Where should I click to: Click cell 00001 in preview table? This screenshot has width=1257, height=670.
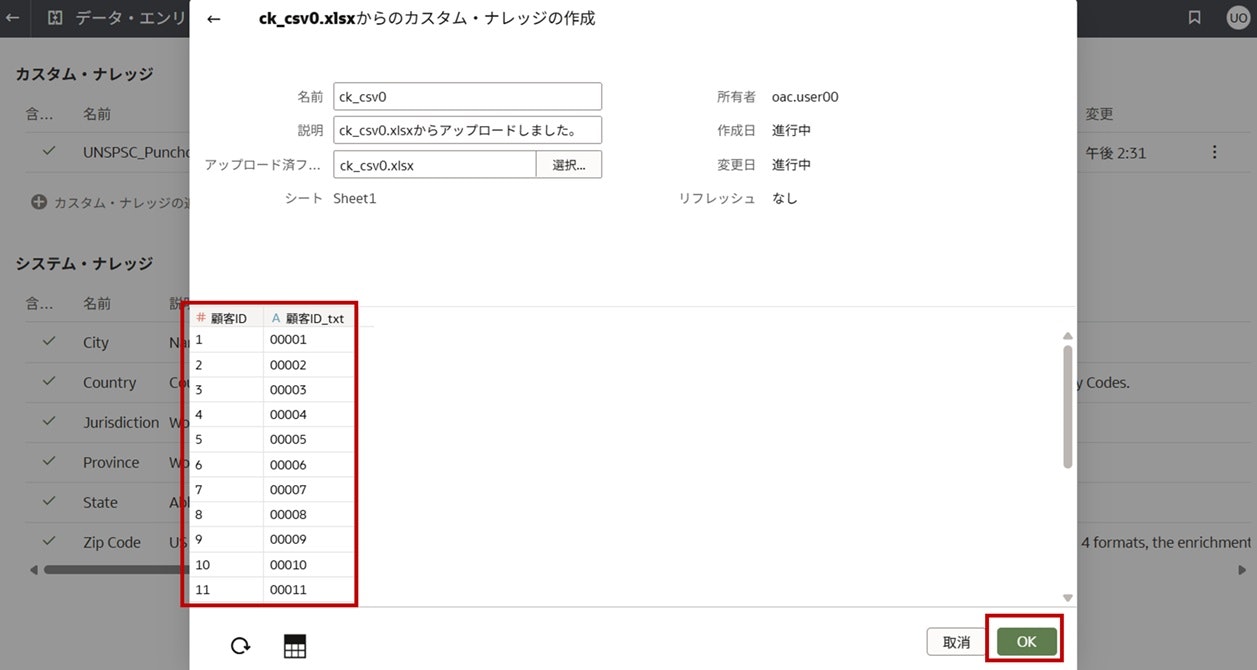(309, 340)
